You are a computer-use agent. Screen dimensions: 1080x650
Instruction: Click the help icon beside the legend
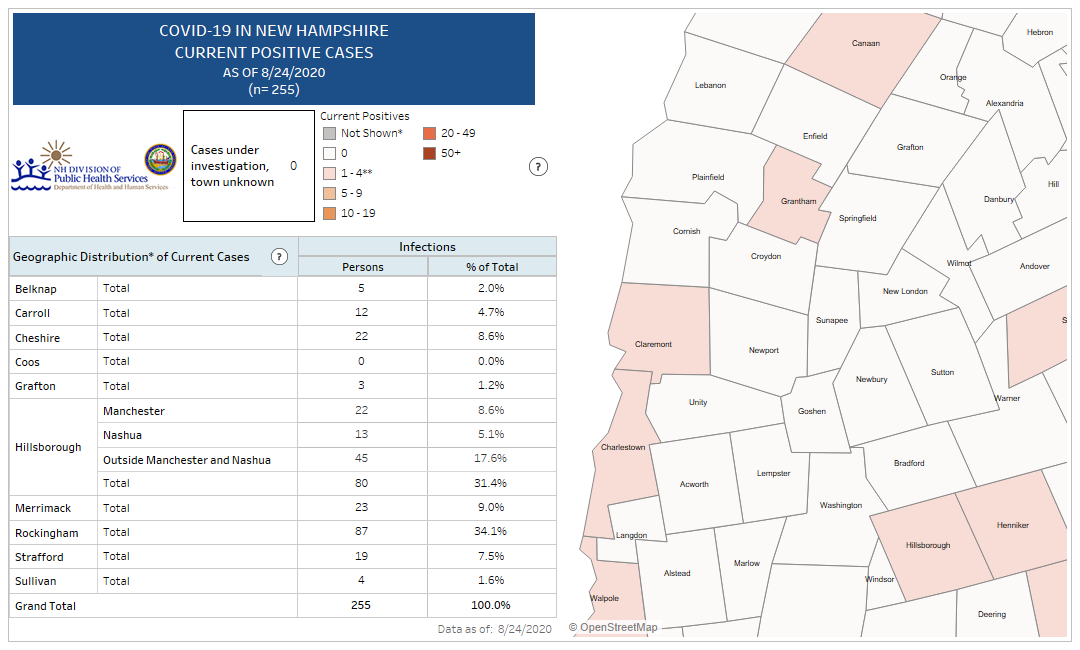(x=538, y=167)
